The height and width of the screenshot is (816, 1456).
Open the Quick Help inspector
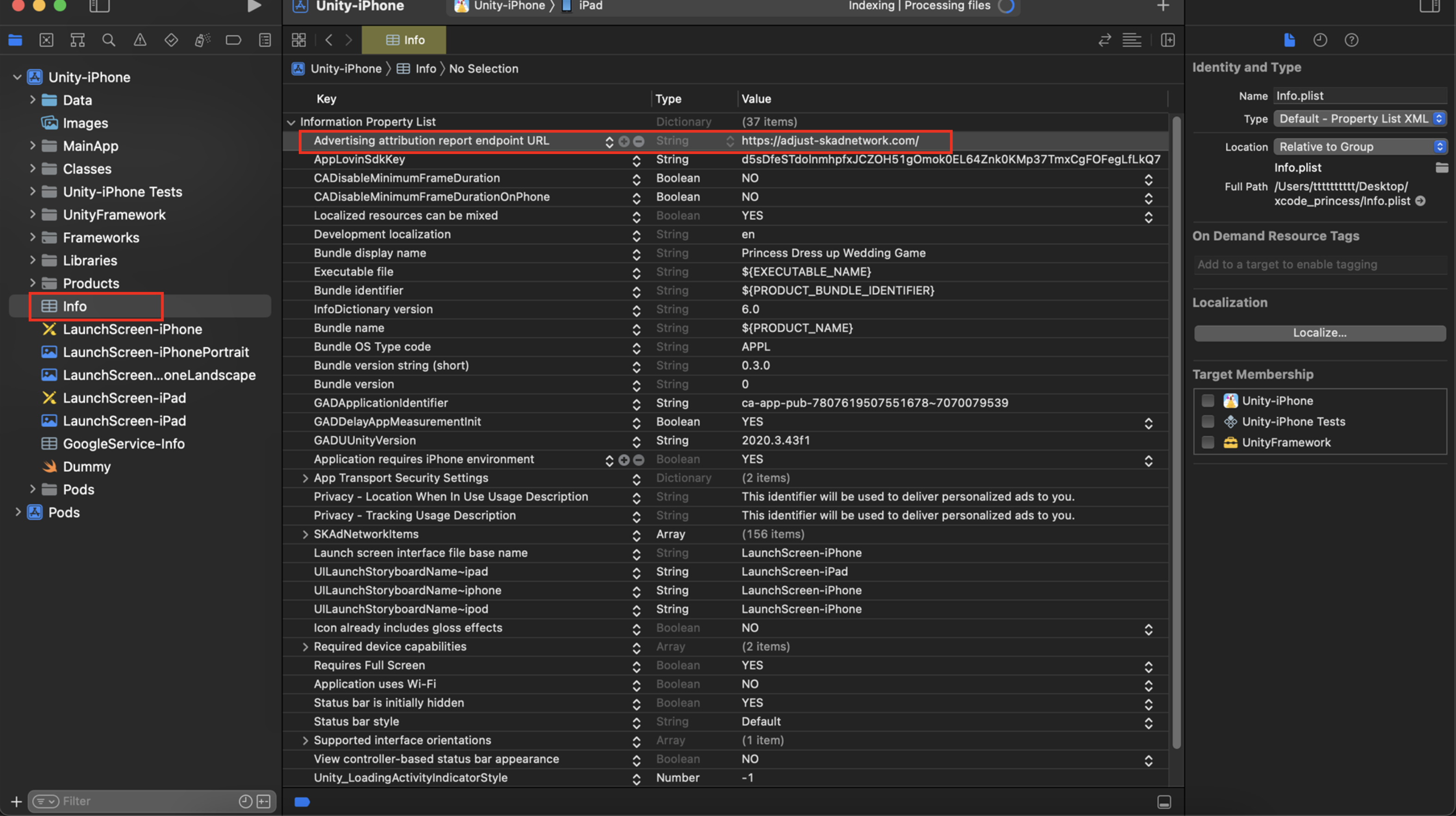coord(1351,40)
